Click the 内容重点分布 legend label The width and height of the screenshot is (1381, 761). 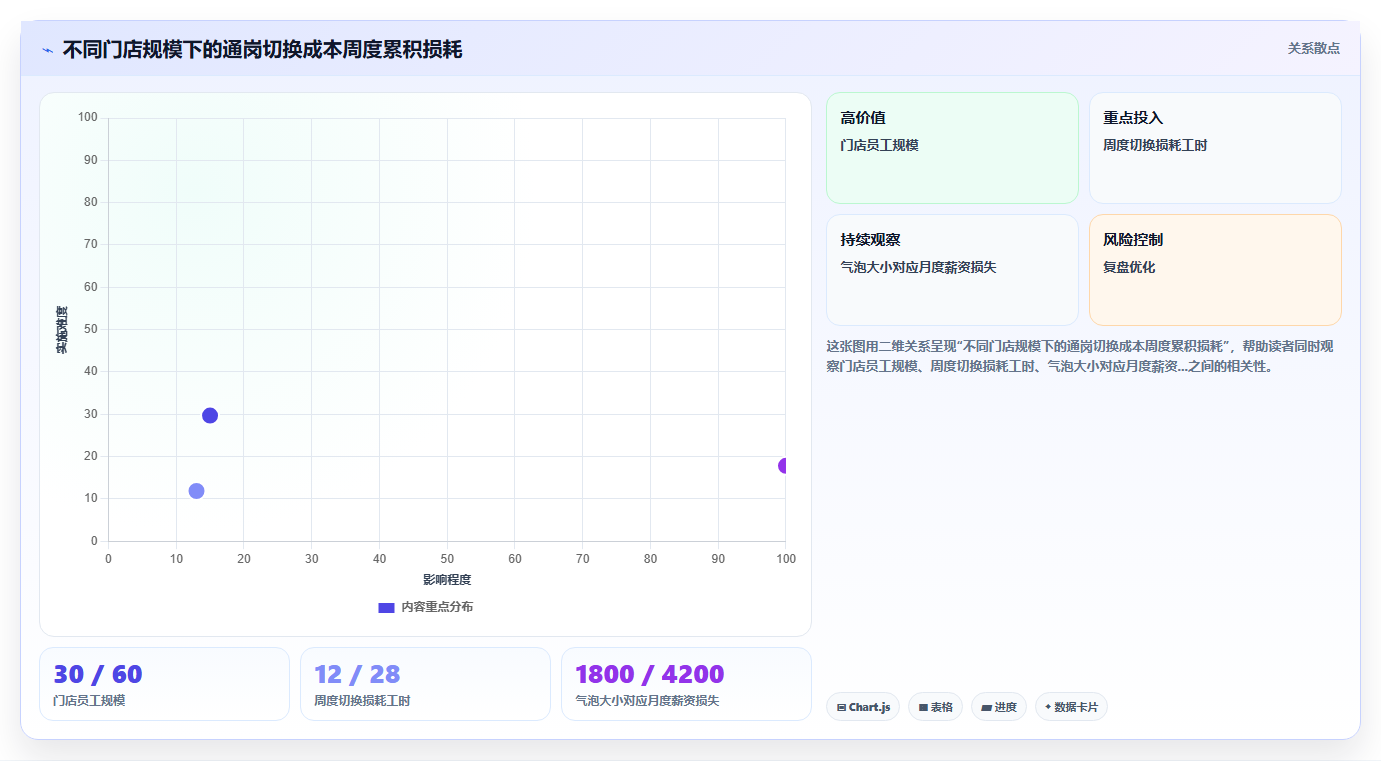coord(437,607)
